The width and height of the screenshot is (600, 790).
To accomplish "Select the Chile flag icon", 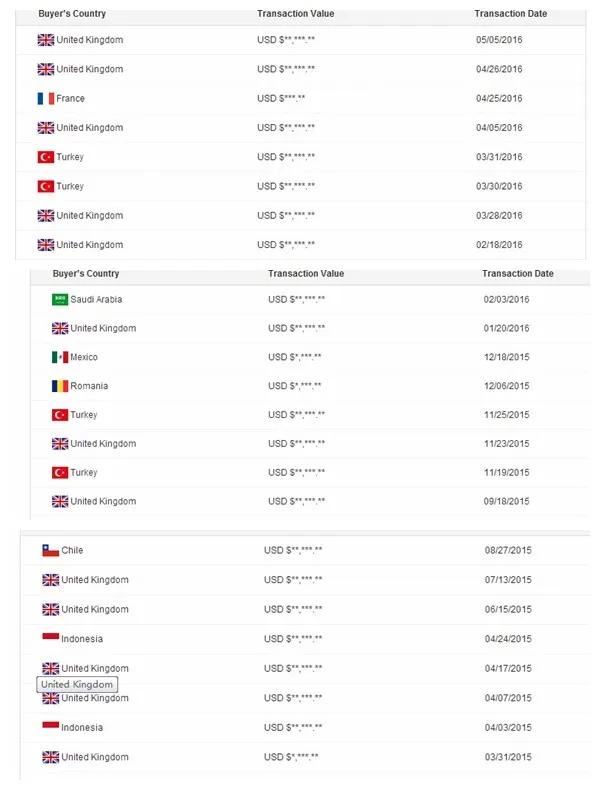I will click(x=50, y=551).
